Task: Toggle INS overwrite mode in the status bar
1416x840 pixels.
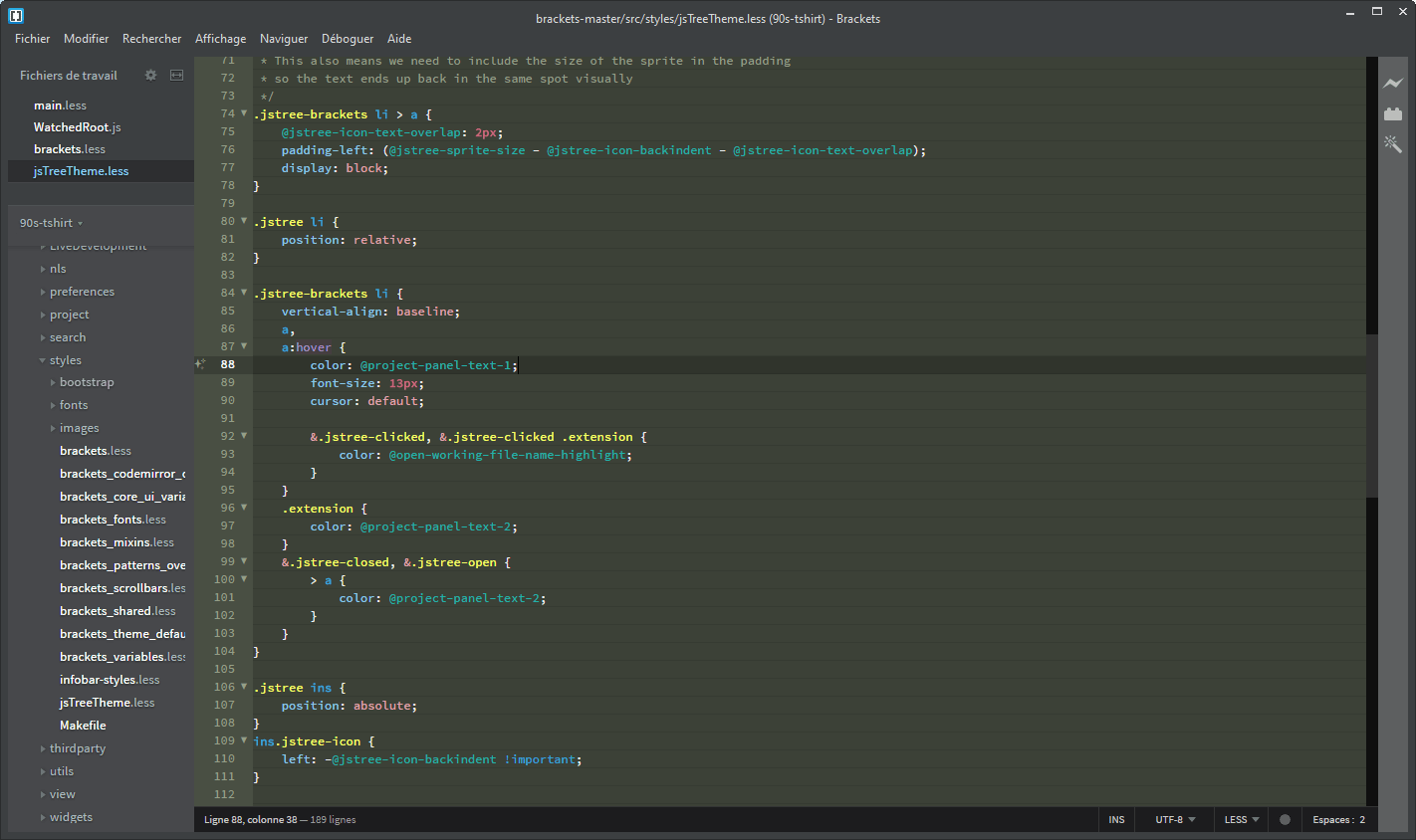Action: tap(1116, 819)
